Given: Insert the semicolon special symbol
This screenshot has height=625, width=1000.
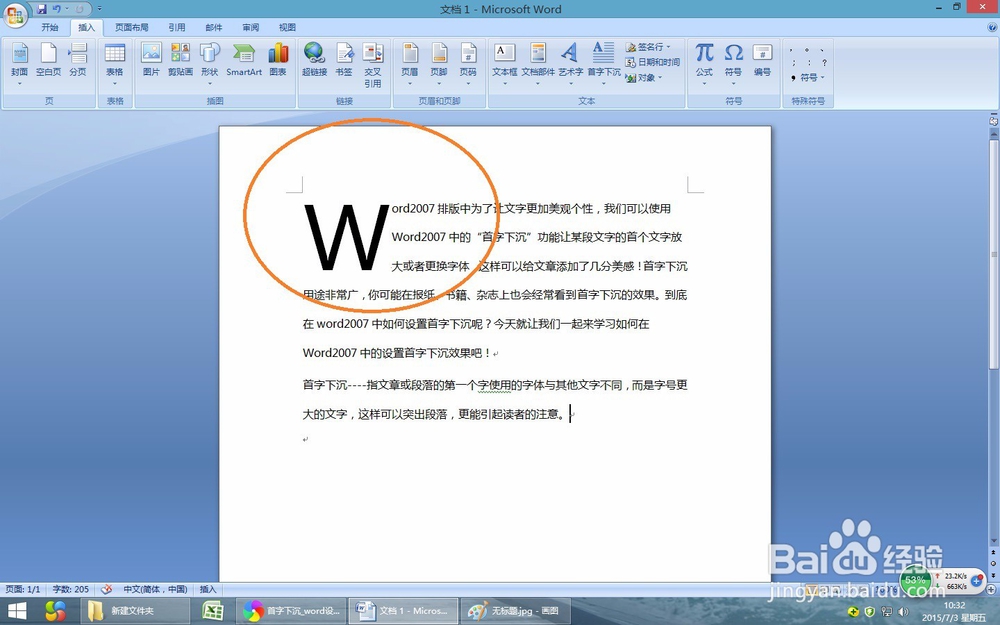Looking at the screenshot, I should pos(793,62).
